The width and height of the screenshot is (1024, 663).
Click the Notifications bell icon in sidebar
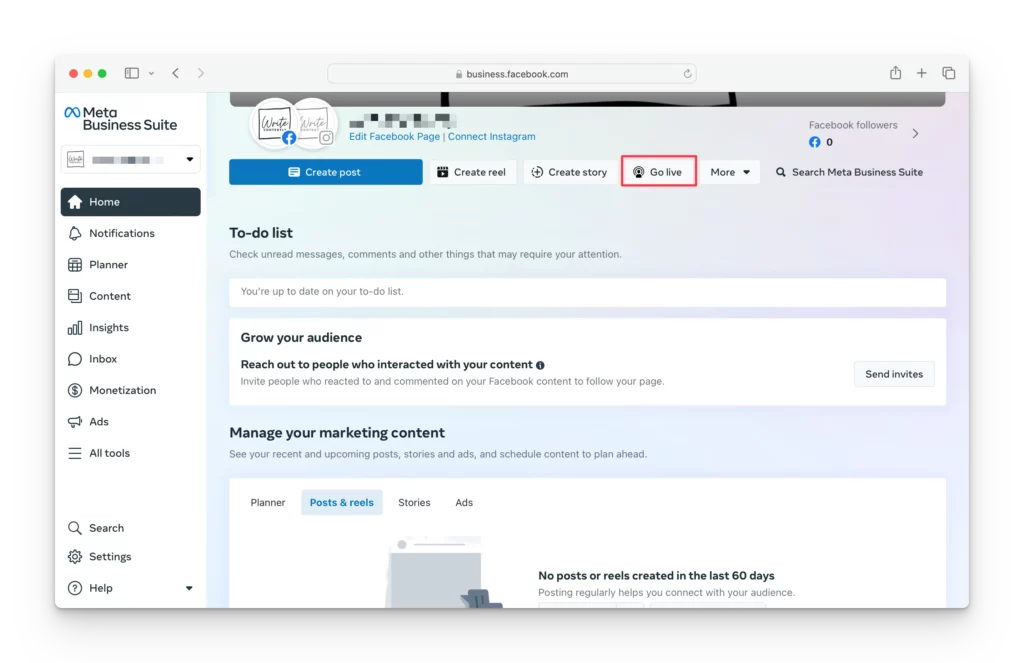(x=75, y=233)
